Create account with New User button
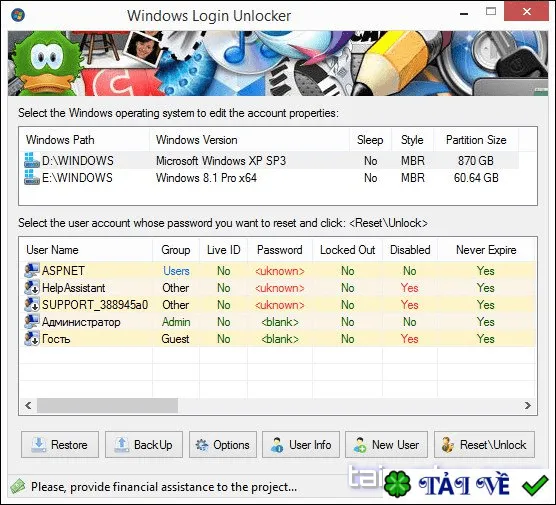Image resolution: width=556 pixels, height=505 pixels. click(387, 444)
